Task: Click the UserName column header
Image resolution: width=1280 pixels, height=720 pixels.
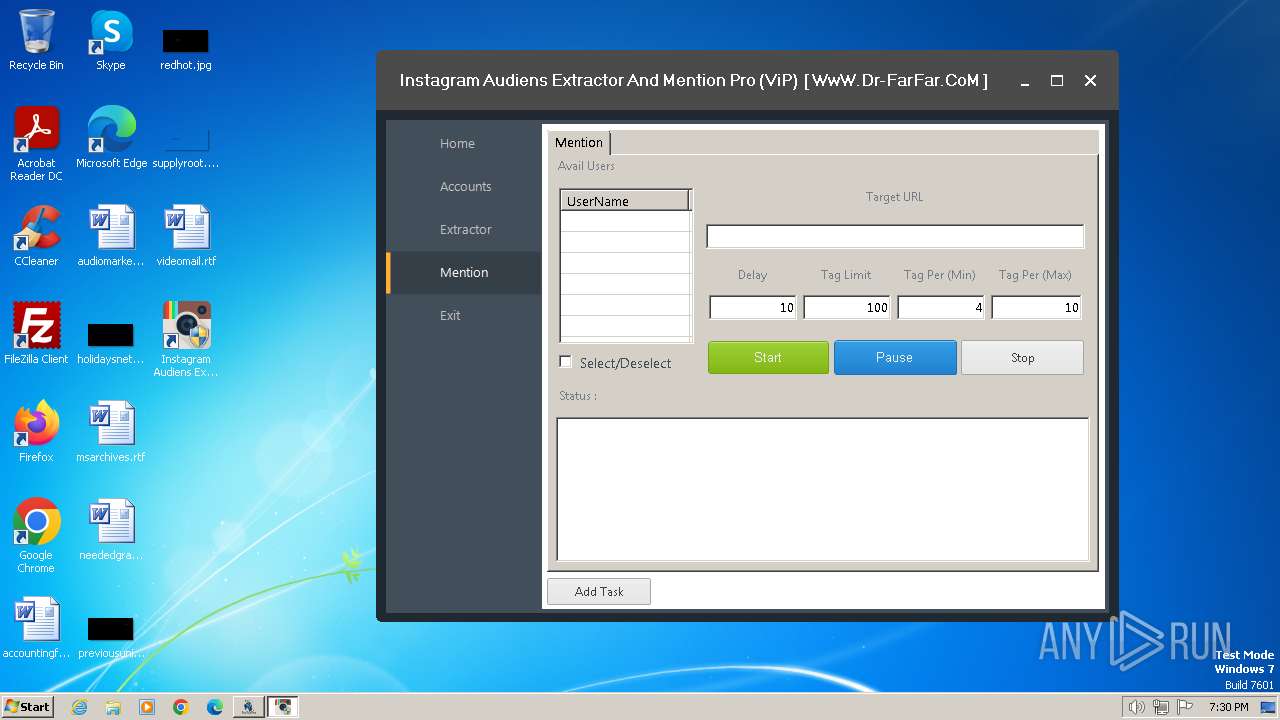Action: tap(625, 201)
